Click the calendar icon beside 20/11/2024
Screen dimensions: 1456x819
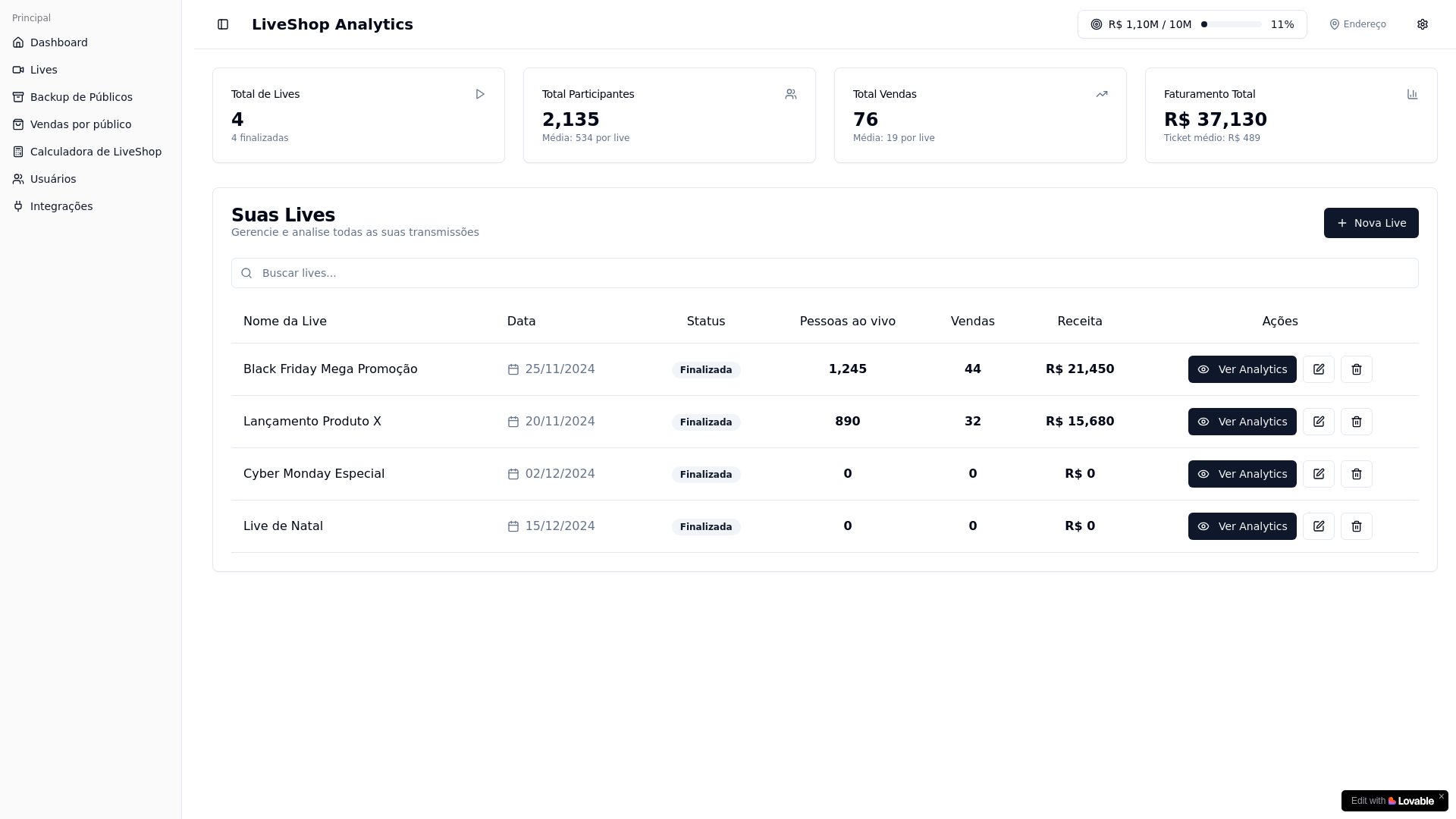pyautogui.click(x=513, y=422)
